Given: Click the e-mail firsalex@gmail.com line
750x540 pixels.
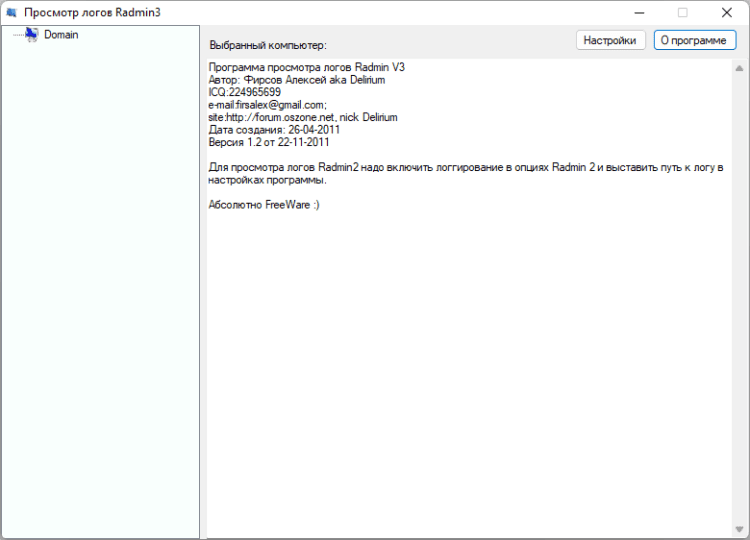Looking at the screenshot, I should (267, 105).
